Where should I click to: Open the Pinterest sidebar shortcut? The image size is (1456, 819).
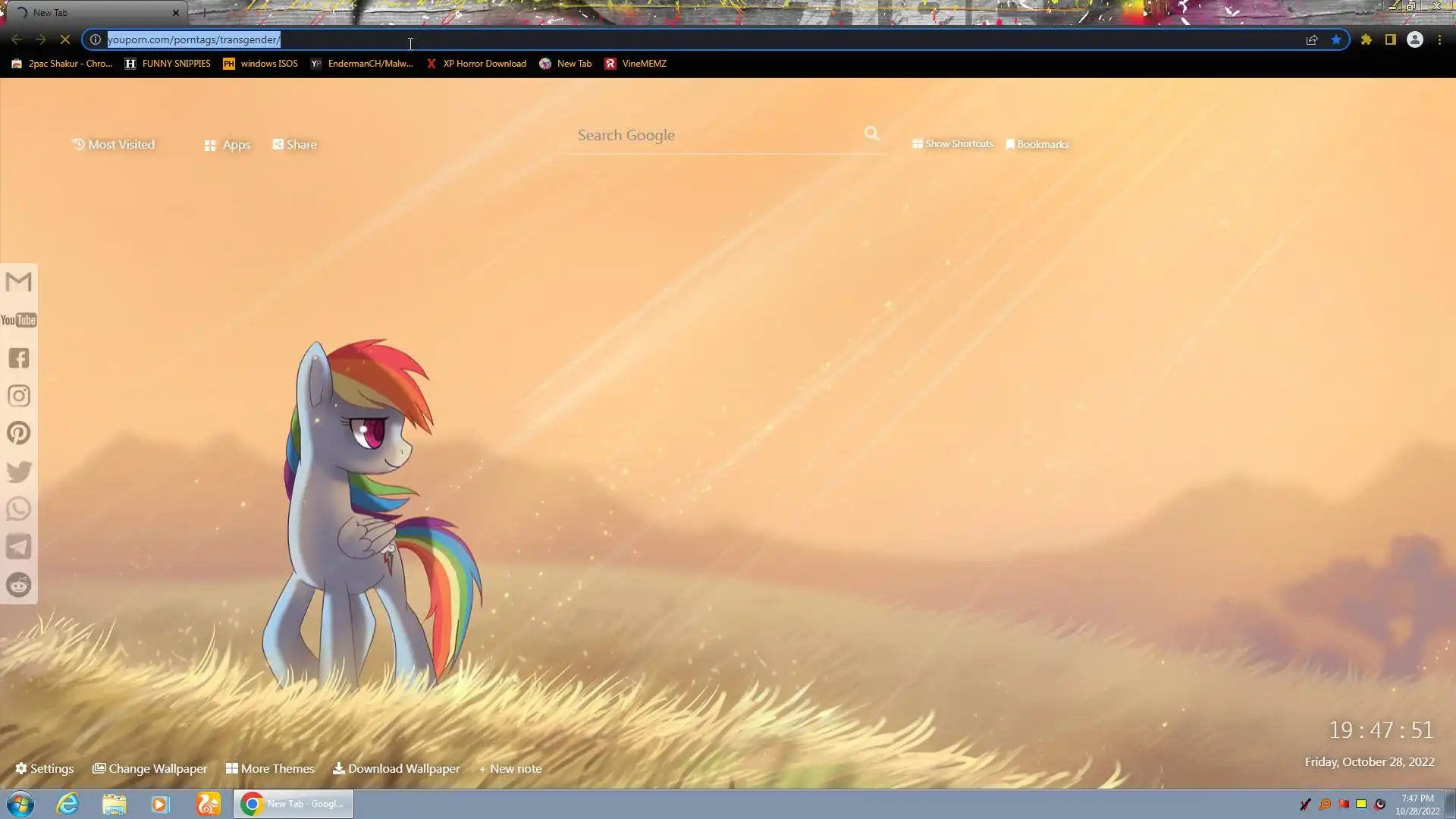(x=19, y=433)
